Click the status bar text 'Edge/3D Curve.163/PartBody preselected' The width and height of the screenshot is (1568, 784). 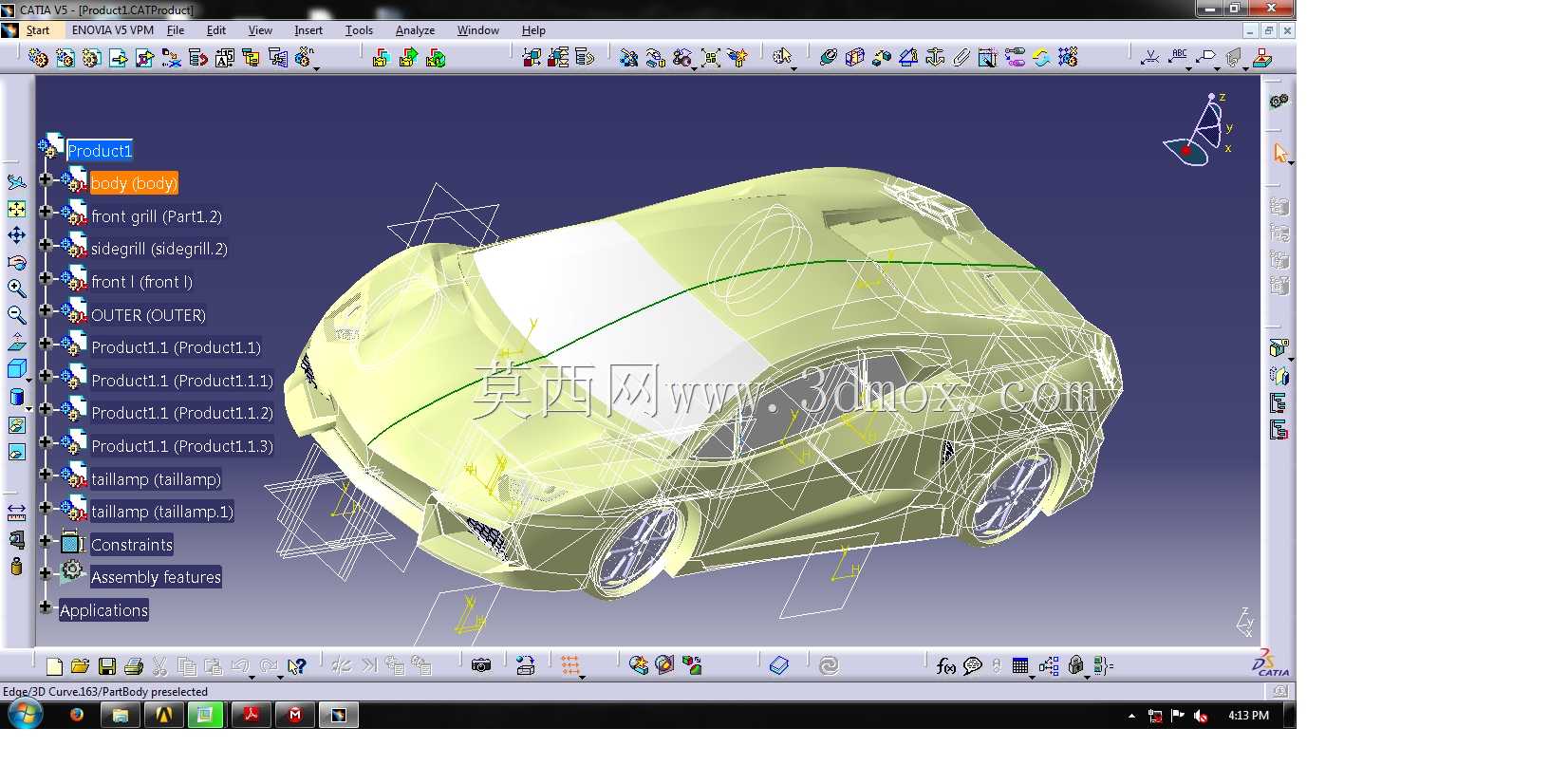(105, 692)
